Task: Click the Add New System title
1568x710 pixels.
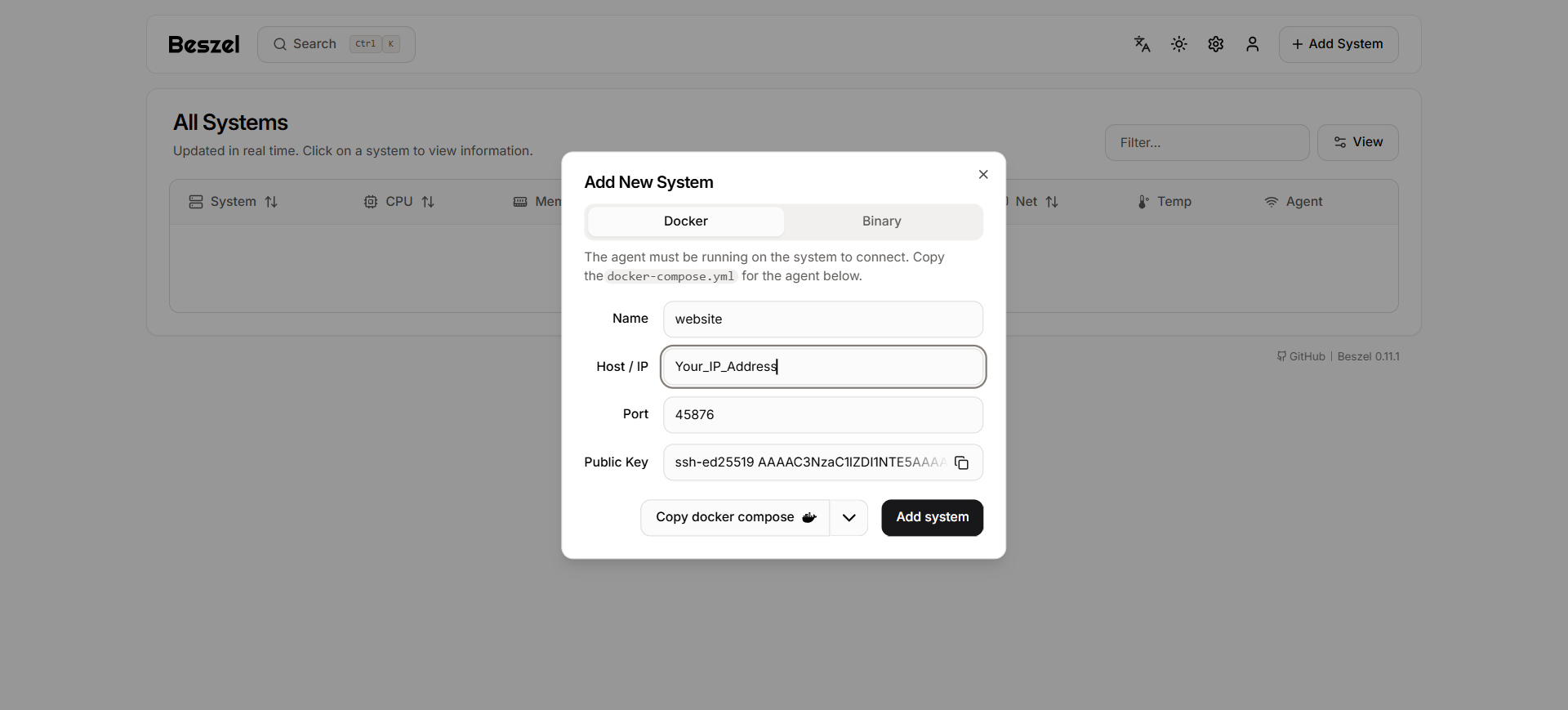Action: point(648,182)
